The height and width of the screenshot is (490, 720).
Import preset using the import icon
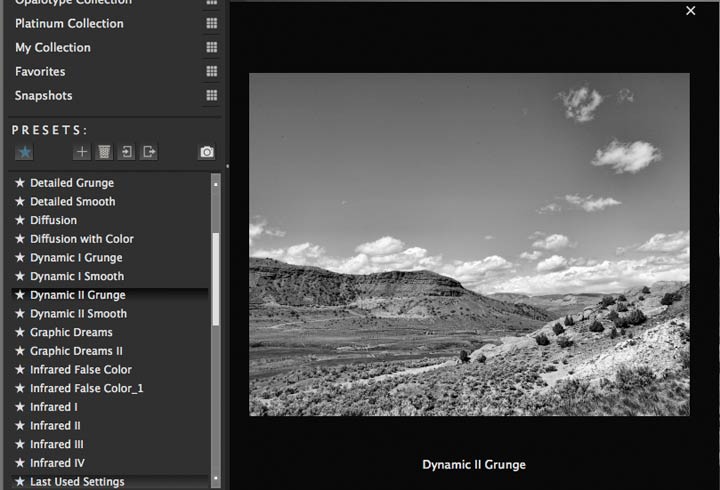[x=126, y=152]
